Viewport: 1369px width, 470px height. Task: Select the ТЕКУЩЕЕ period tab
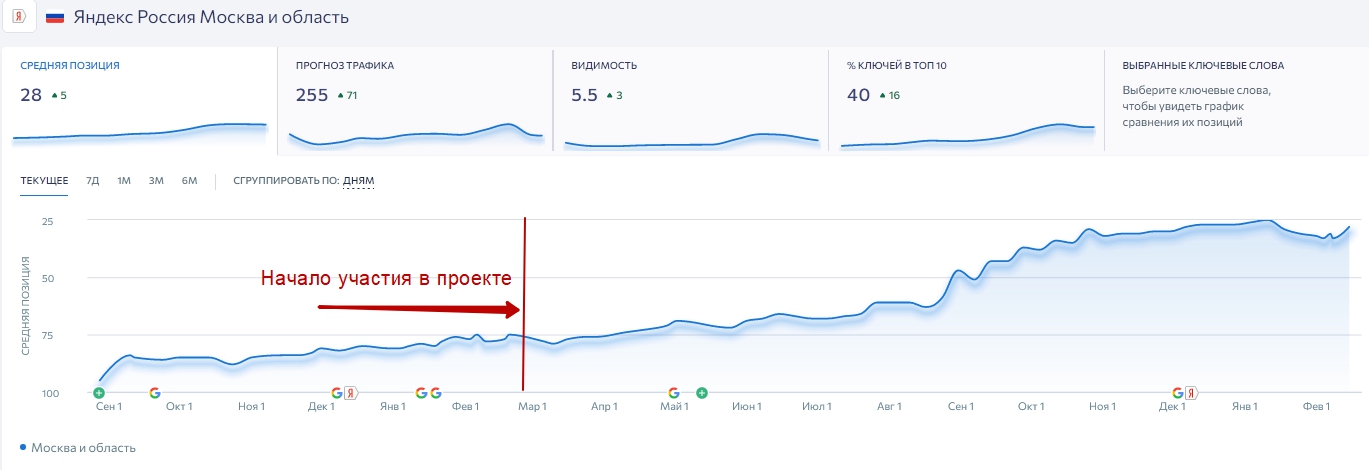[44, 181]
